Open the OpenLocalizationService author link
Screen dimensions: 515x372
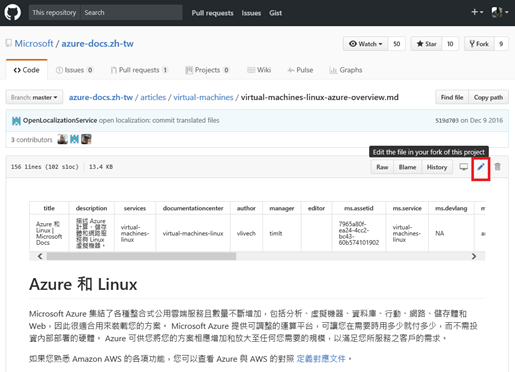click(60, 120)
